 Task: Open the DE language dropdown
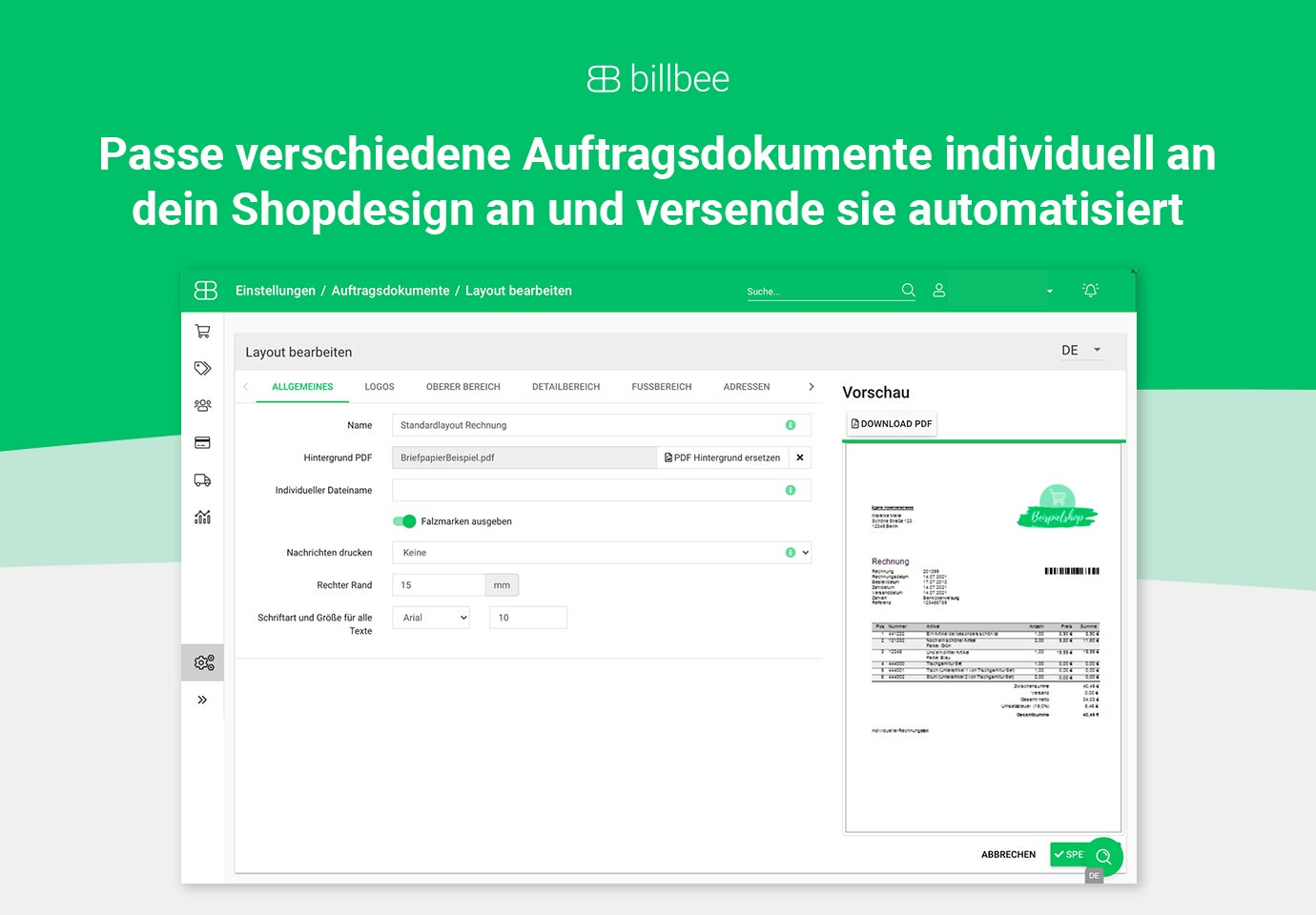click(x=1081, y=351)
